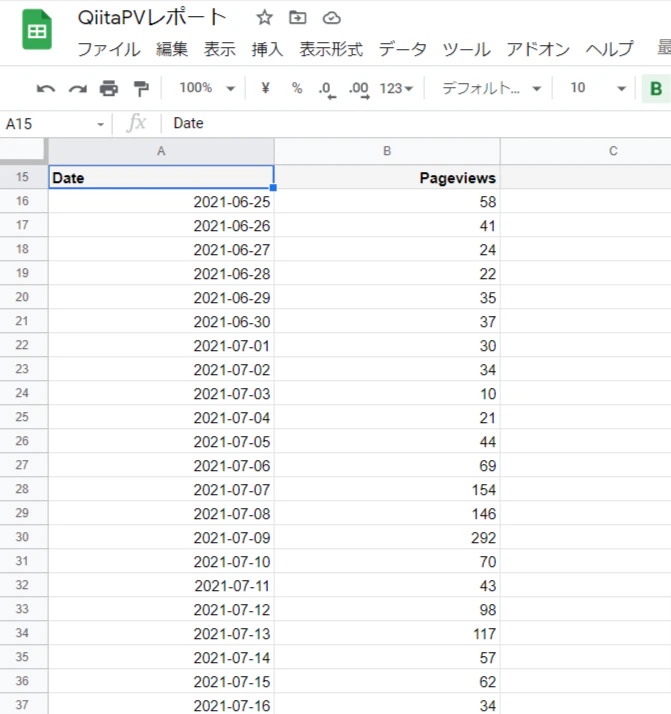Select the pageviews value 58

pos(387,201)
